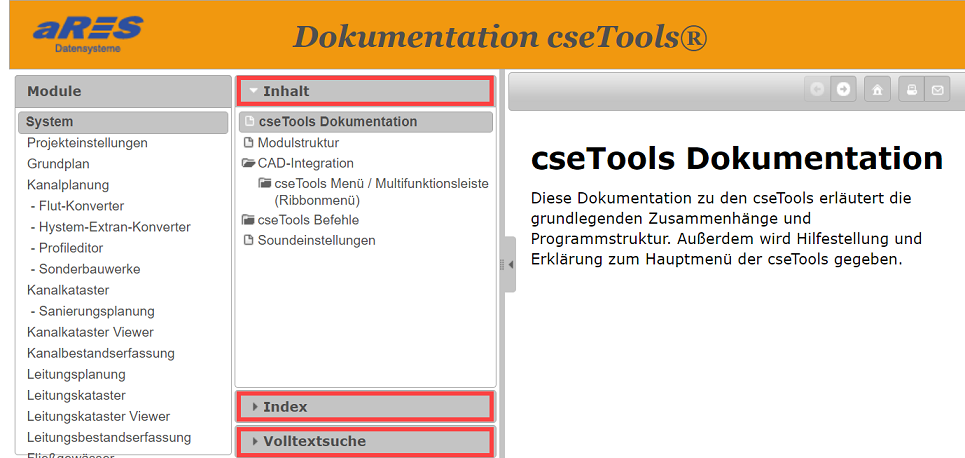Select Soundeinstellungen in the contents tree
Image resolution: width=965 pixels, height=458 pixels.
[316, 241]
